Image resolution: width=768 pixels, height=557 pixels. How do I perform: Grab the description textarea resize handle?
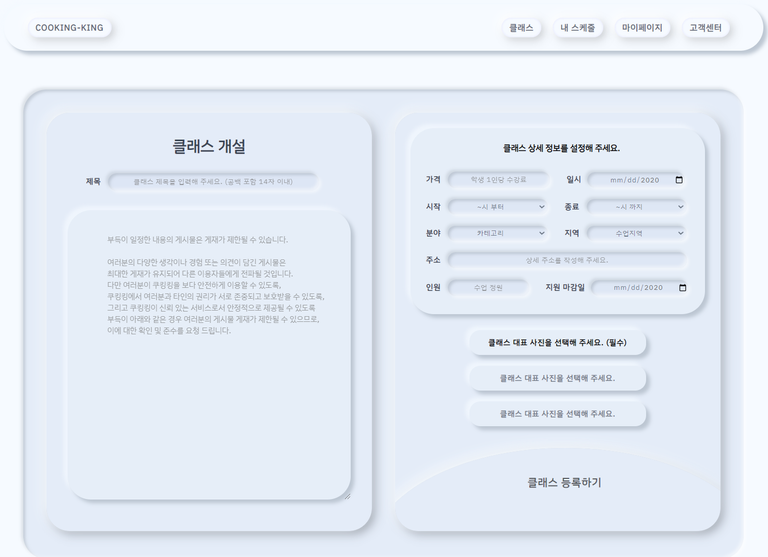(x=347, y=496)
